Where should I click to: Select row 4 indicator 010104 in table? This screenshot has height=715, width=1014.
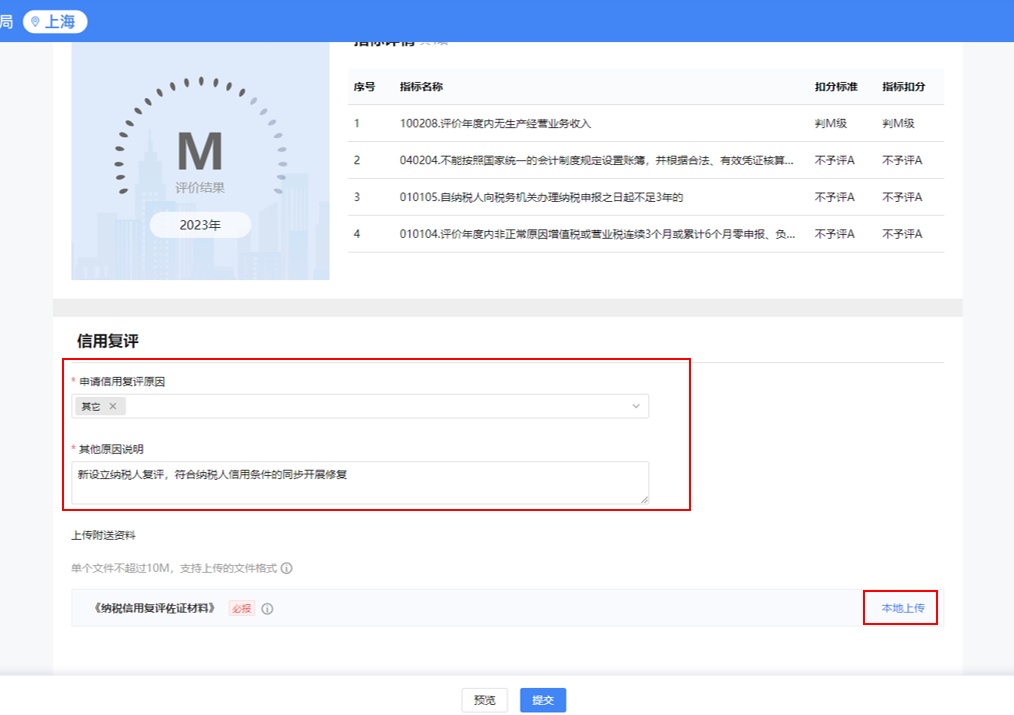(597, 234)
